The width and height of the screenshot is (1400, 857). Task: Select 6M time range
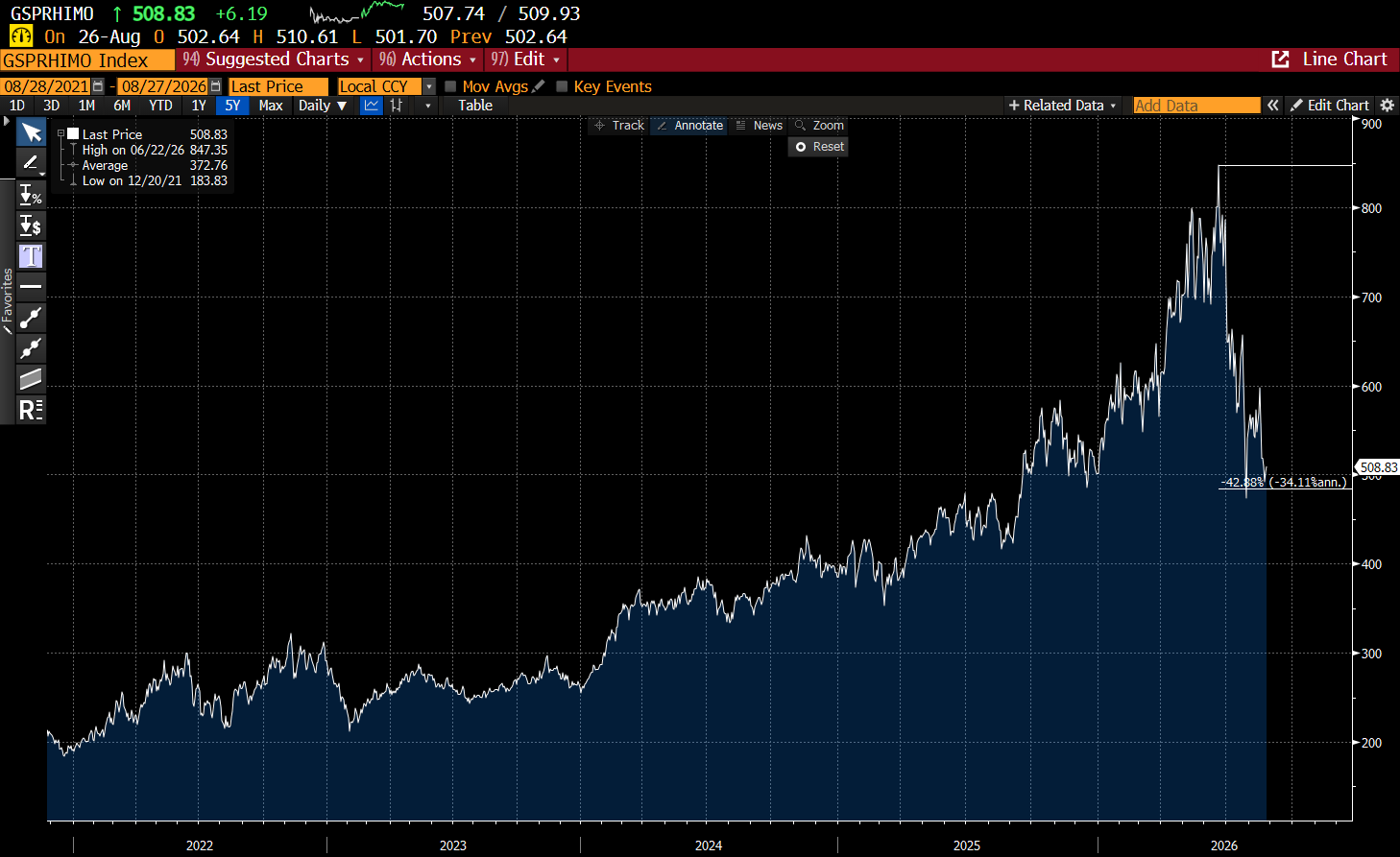[122, 106]
